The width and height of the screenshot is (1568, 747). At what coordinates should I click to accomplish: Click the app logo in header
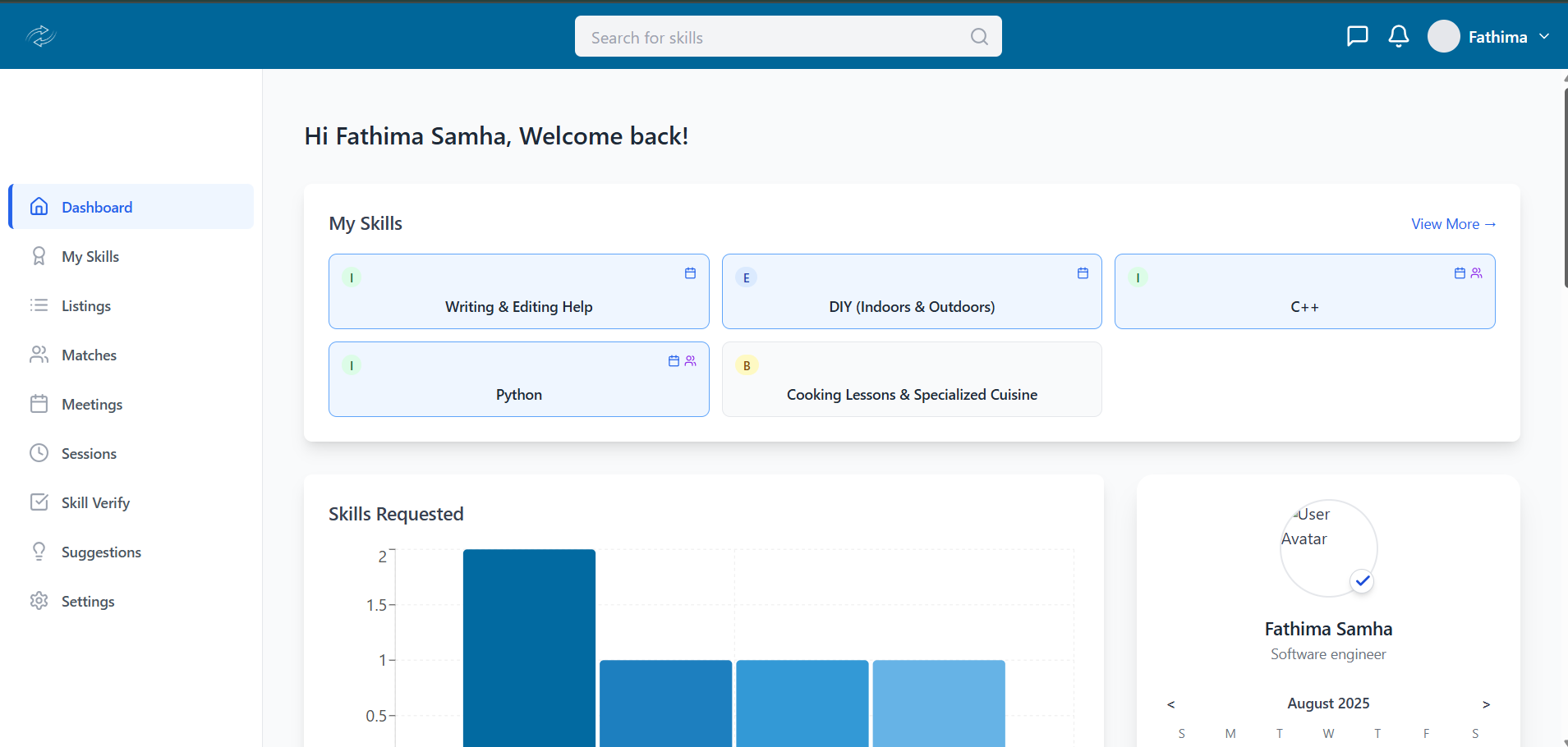(x=40, y=36)
